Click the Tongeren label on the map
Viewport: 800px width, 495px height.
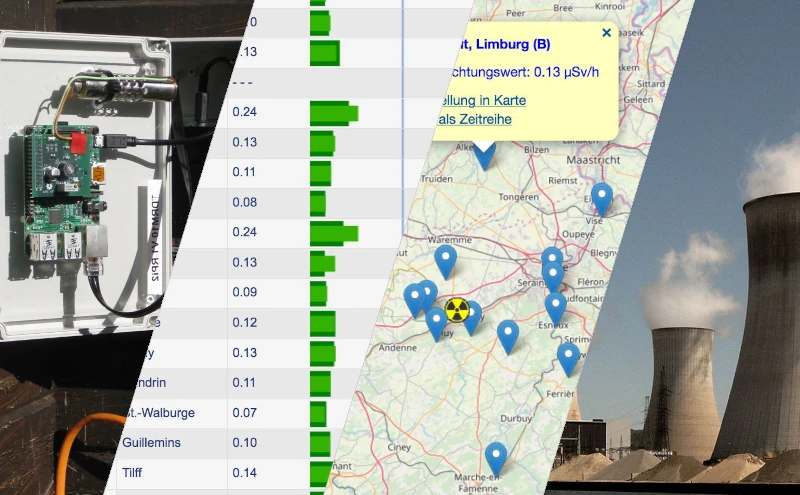click(x=518, y=197)
